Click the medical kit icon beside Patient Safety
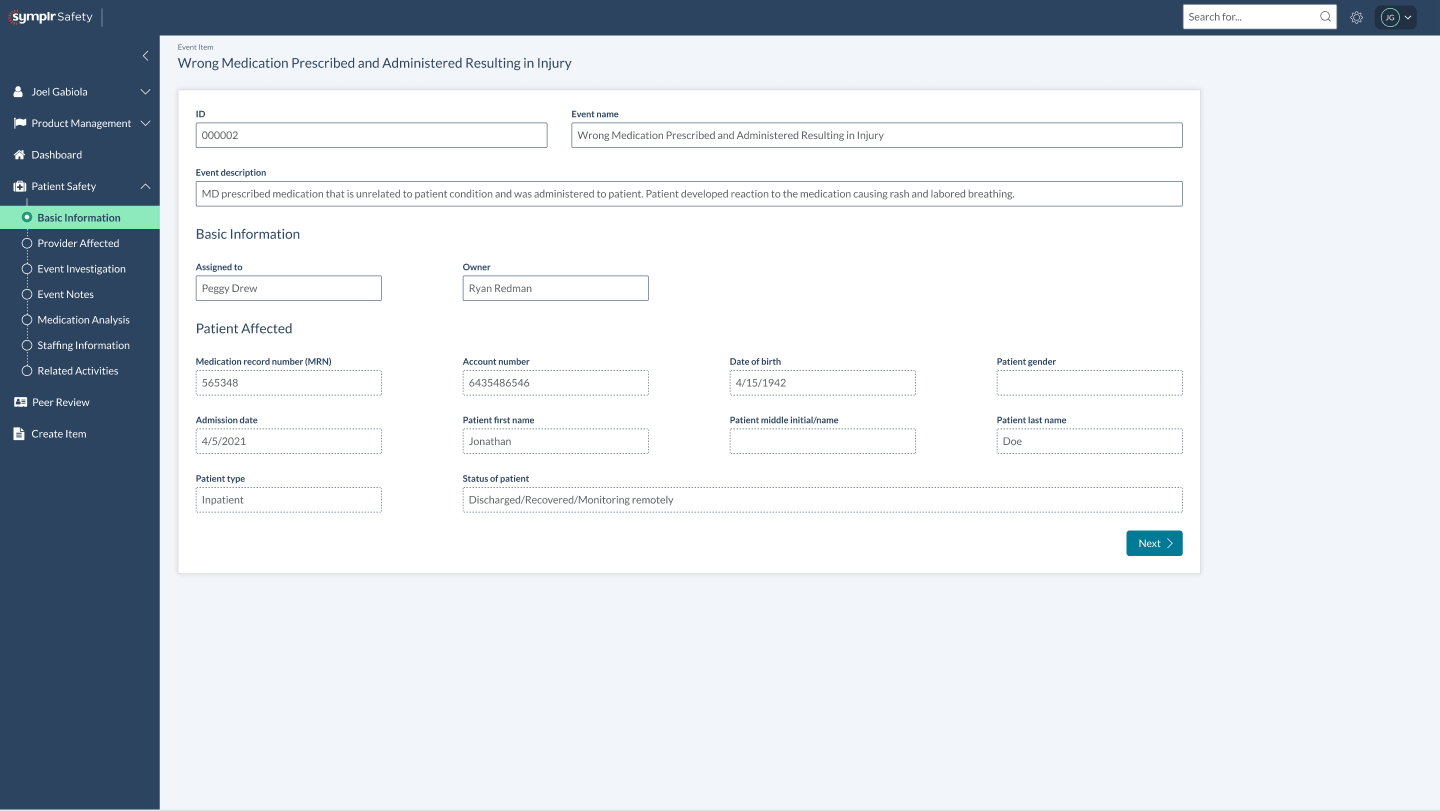Screen dimensions: 1440x811 (19, 186)
